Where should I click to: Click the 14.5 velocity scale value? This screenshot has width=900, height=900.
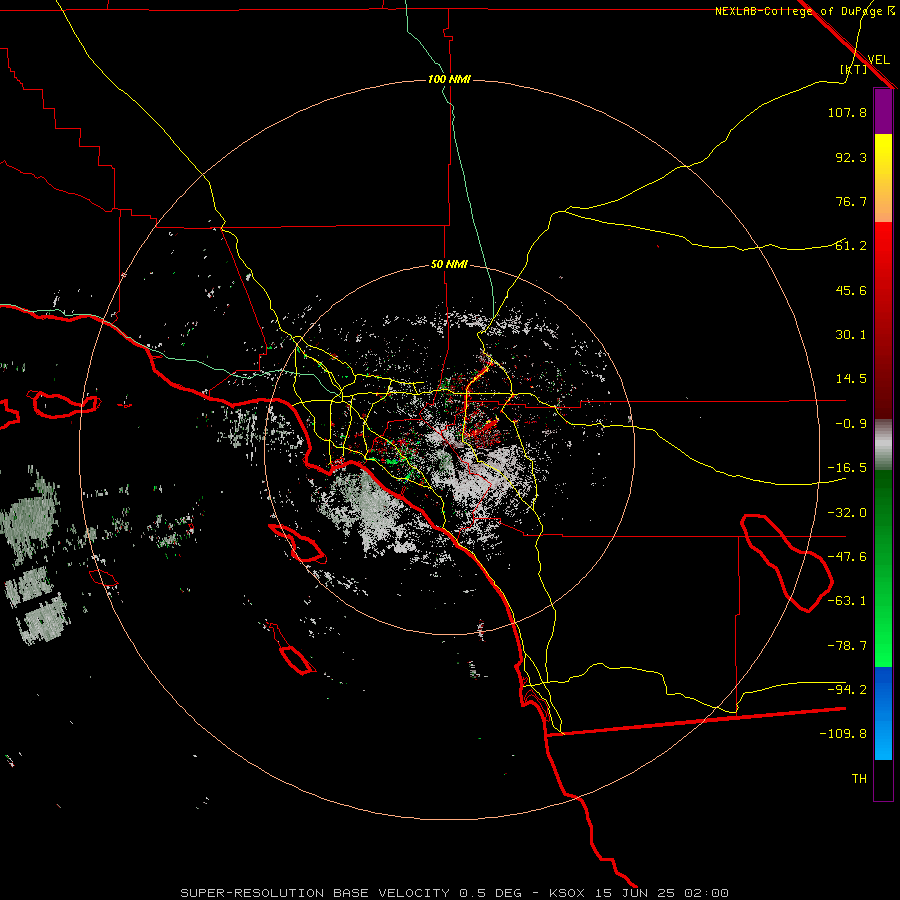coord(851,379)
